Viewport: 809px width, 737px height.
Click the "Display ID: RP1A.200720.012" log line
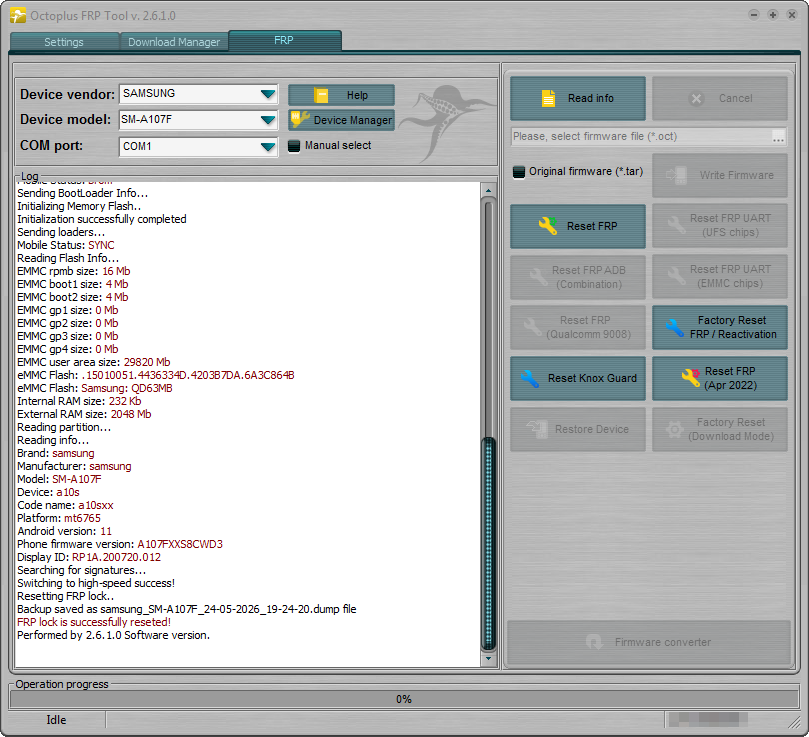click(89, 557)
